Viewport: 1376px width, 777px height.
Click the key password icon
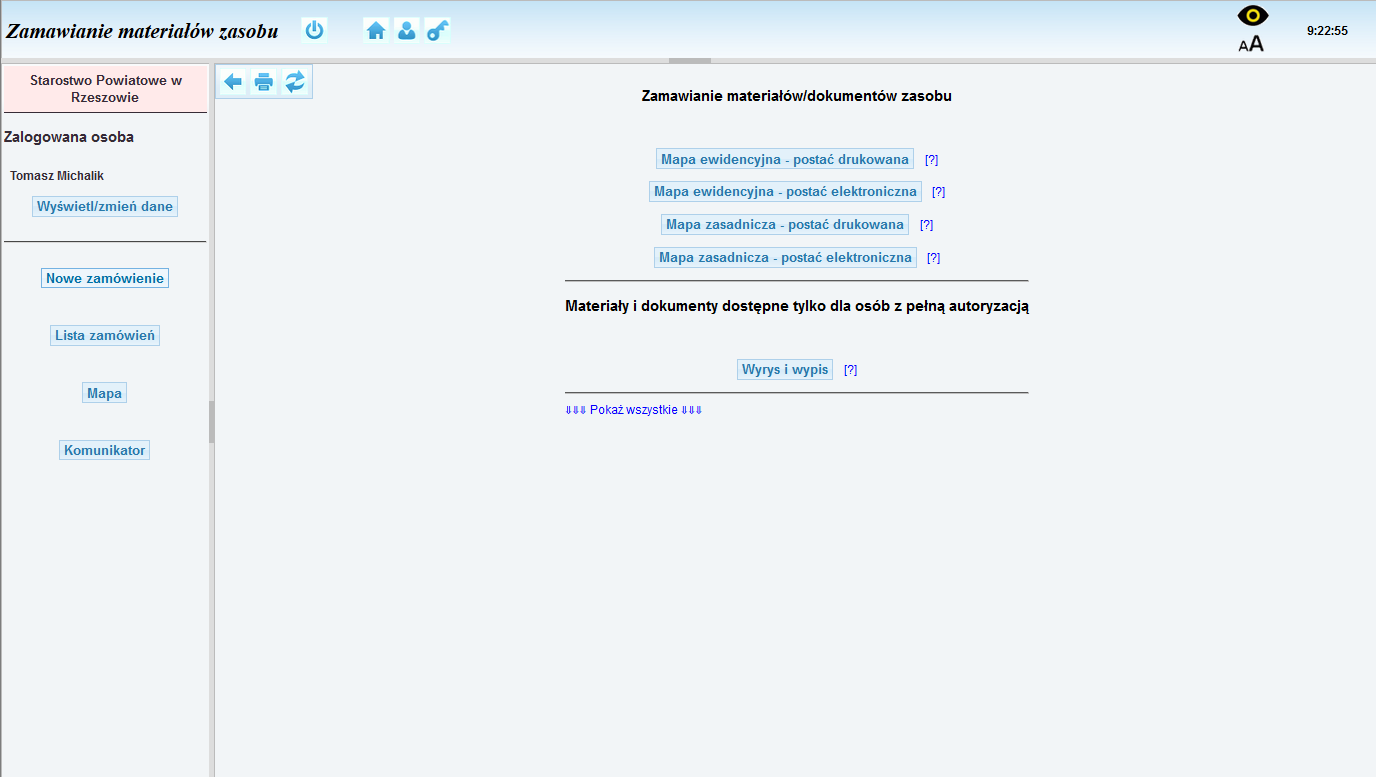437,30
